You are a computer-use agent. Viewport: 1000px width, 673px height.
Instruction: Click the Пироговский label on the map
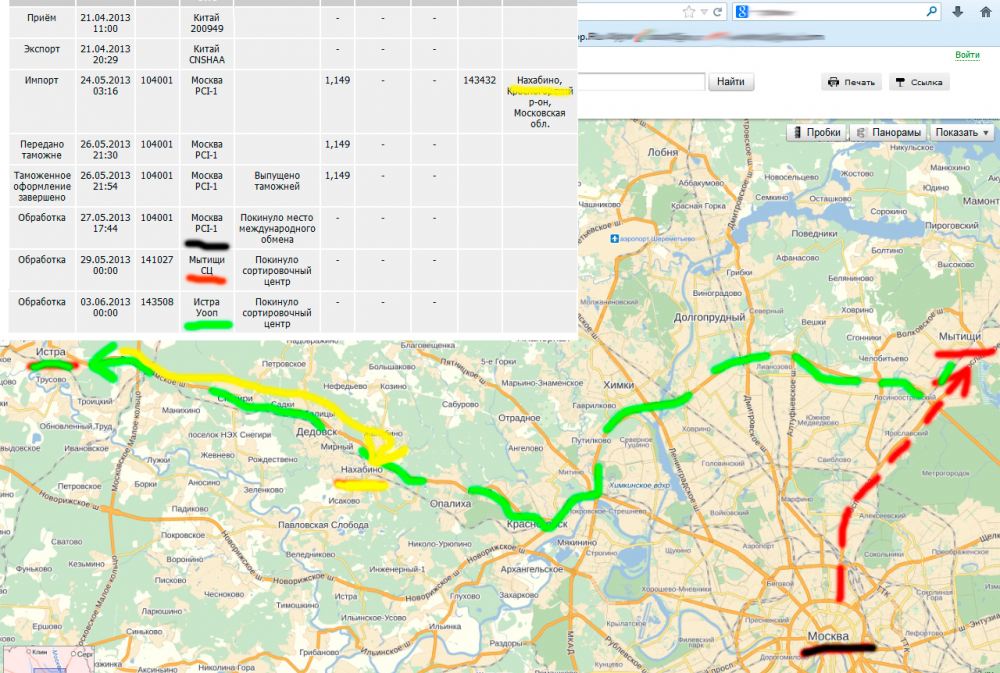tap(952, 225)
